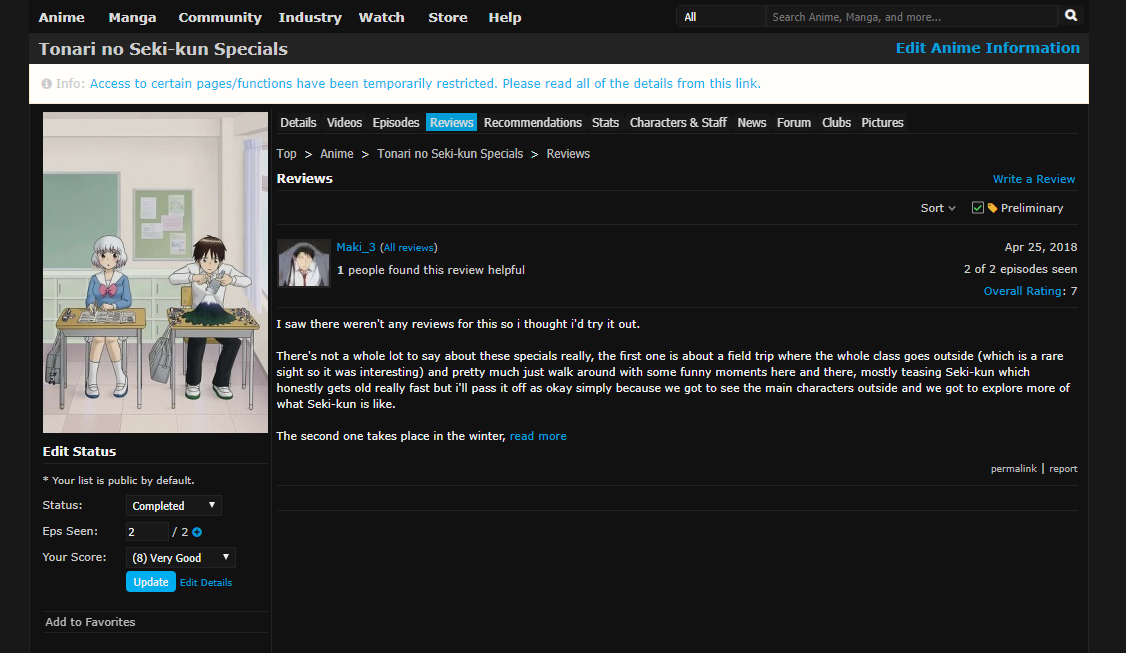Click the search input field
The height and width of the screenshot is (653, 1126).
tap(911, 17)
